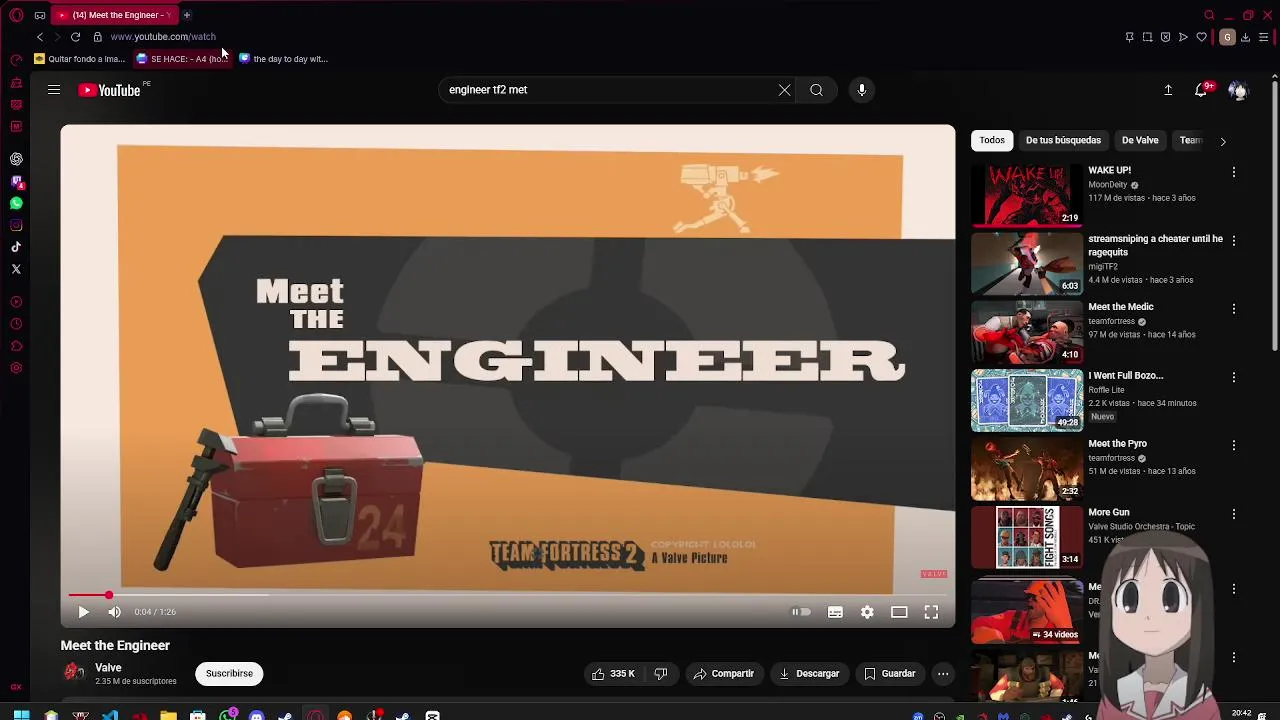
Task: Reload the page in browser
Action: pos(75,37)
